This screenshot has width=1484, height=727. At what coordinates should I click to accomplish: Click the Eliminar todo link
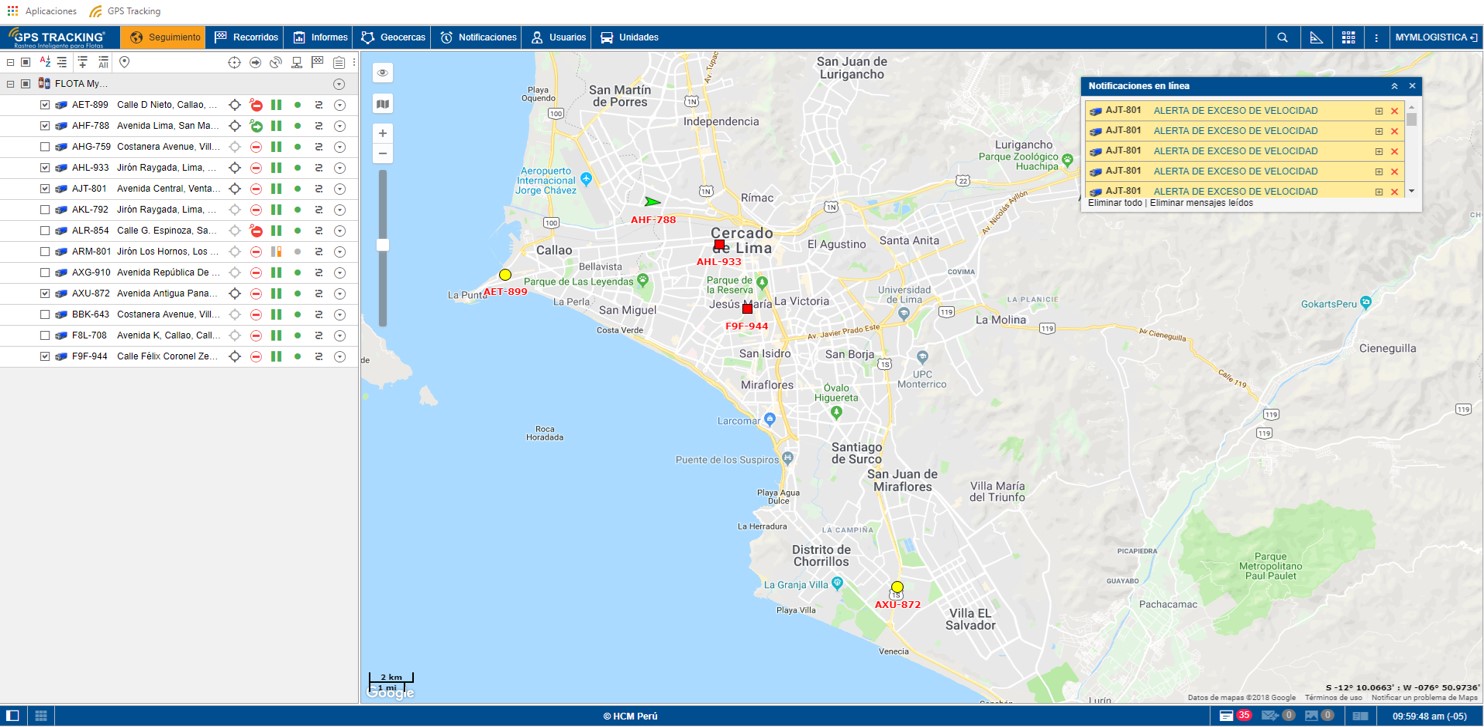[1115, 203]
